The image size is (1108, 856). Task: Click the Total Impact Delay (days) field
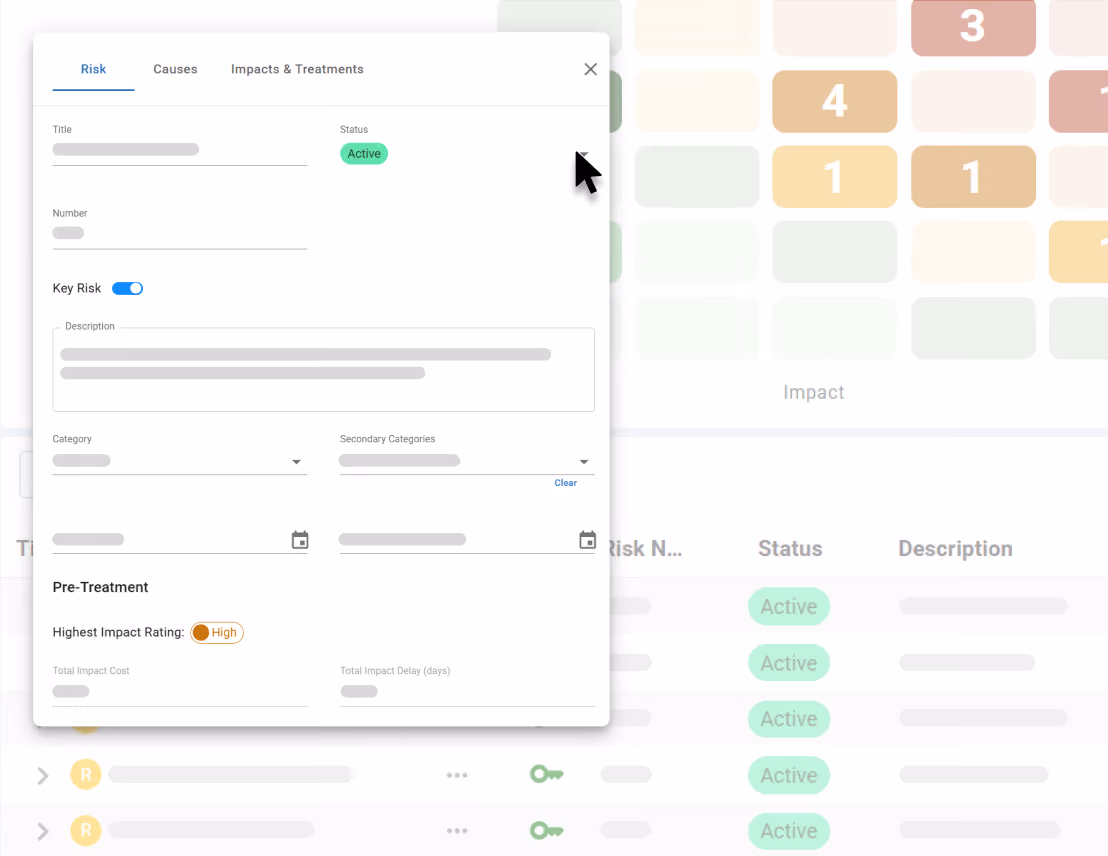click(467, 691)
